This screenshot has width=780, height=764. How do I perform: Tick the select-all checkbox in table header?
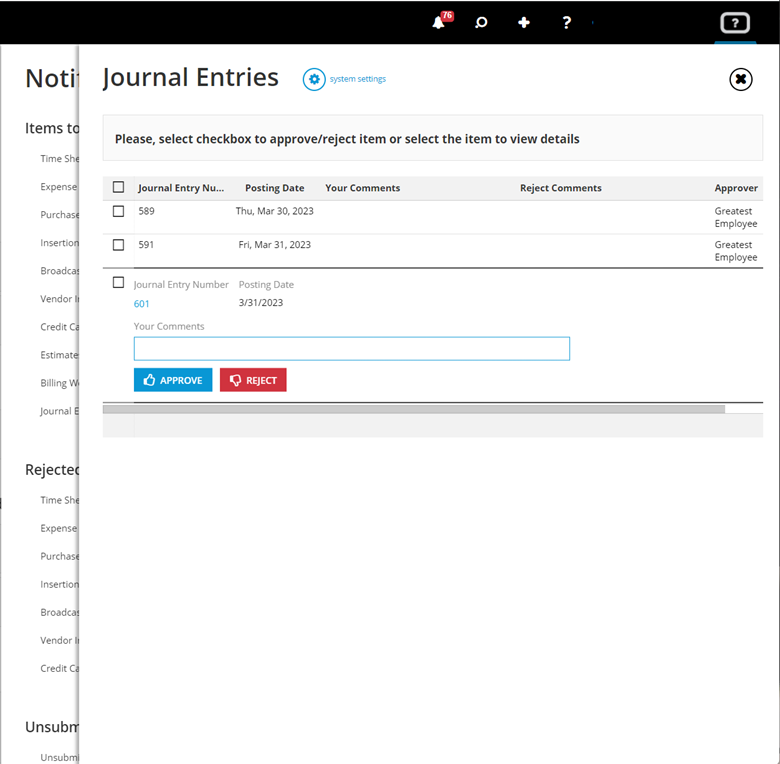118,187
